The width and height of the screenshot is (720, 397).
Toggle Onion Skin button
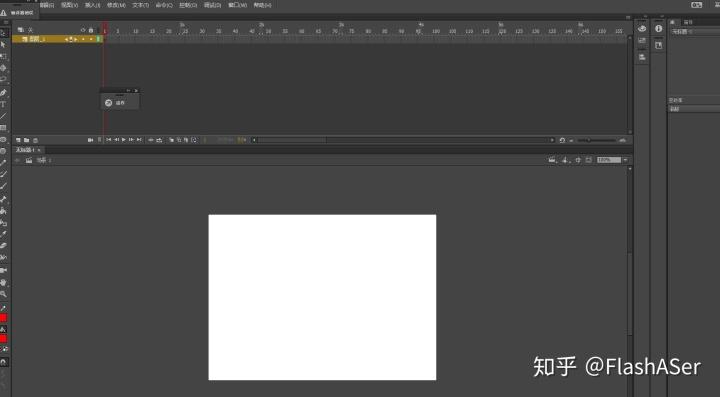point(171,140)
